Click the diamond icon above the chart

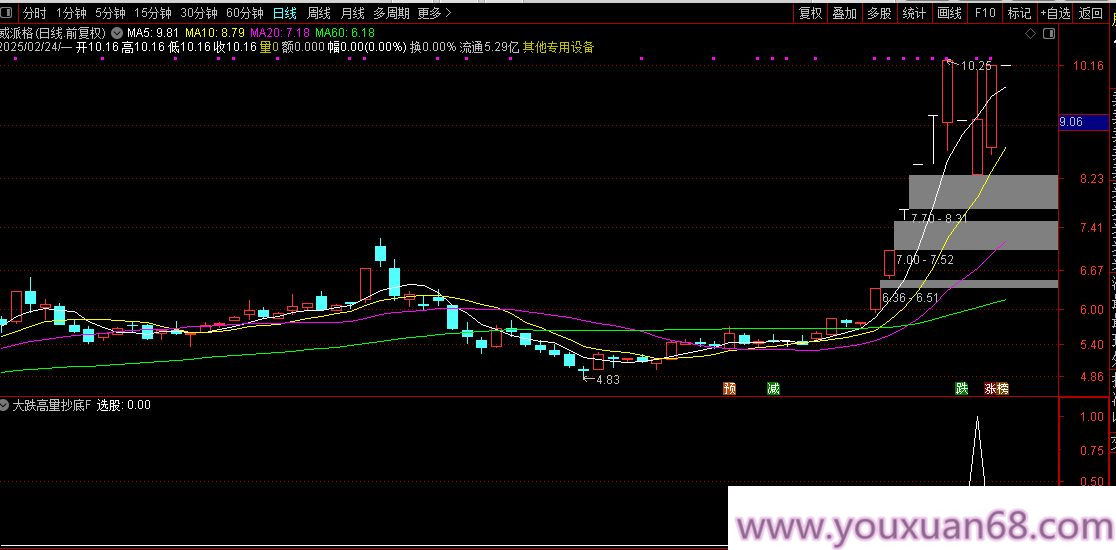pyautogui.click(x=1030, y=33)
